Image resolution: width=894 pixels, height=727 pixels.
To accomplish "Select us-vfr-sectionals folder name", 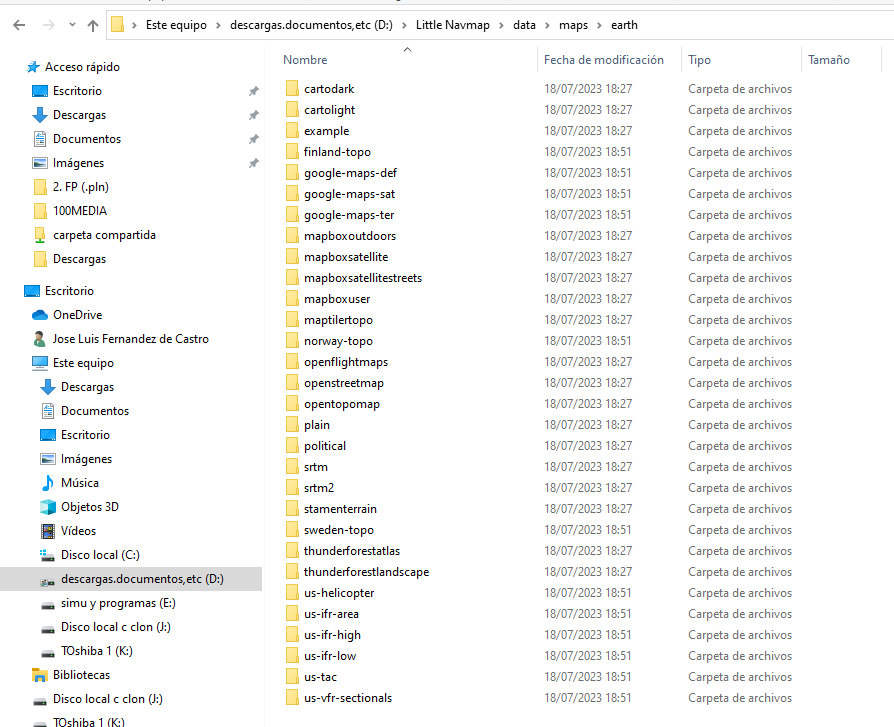I will click(x=348, y=698).
